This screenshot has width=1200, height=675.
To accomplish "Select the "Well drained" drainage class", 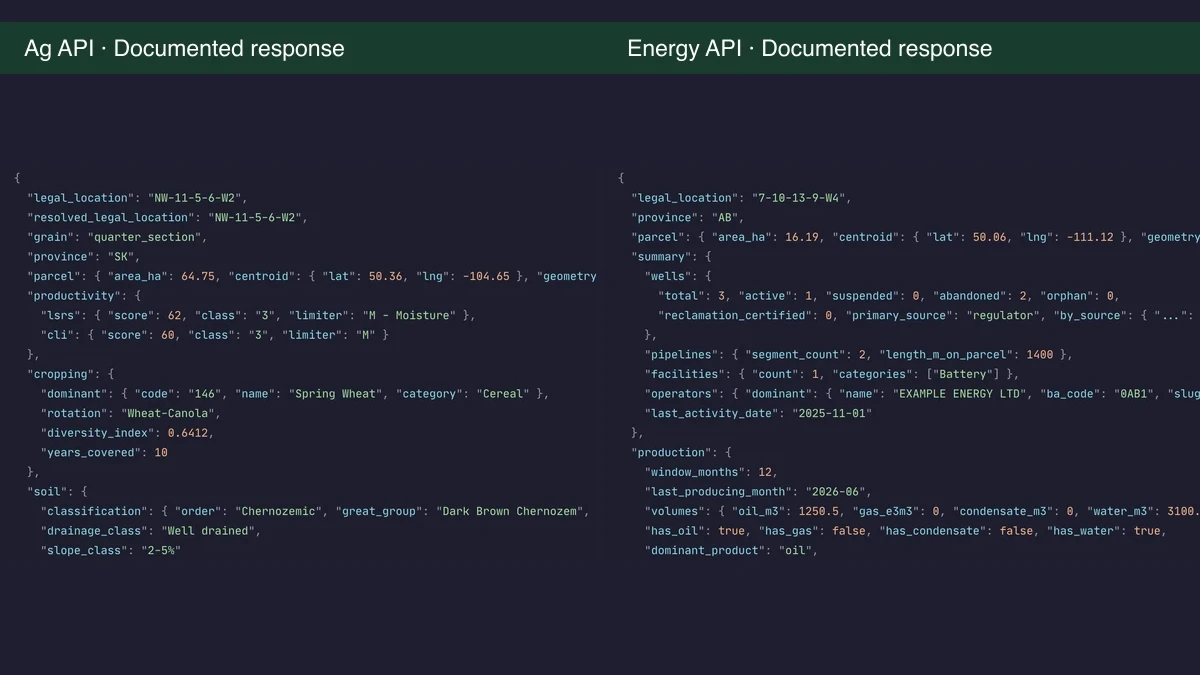I will pos(210,531).
